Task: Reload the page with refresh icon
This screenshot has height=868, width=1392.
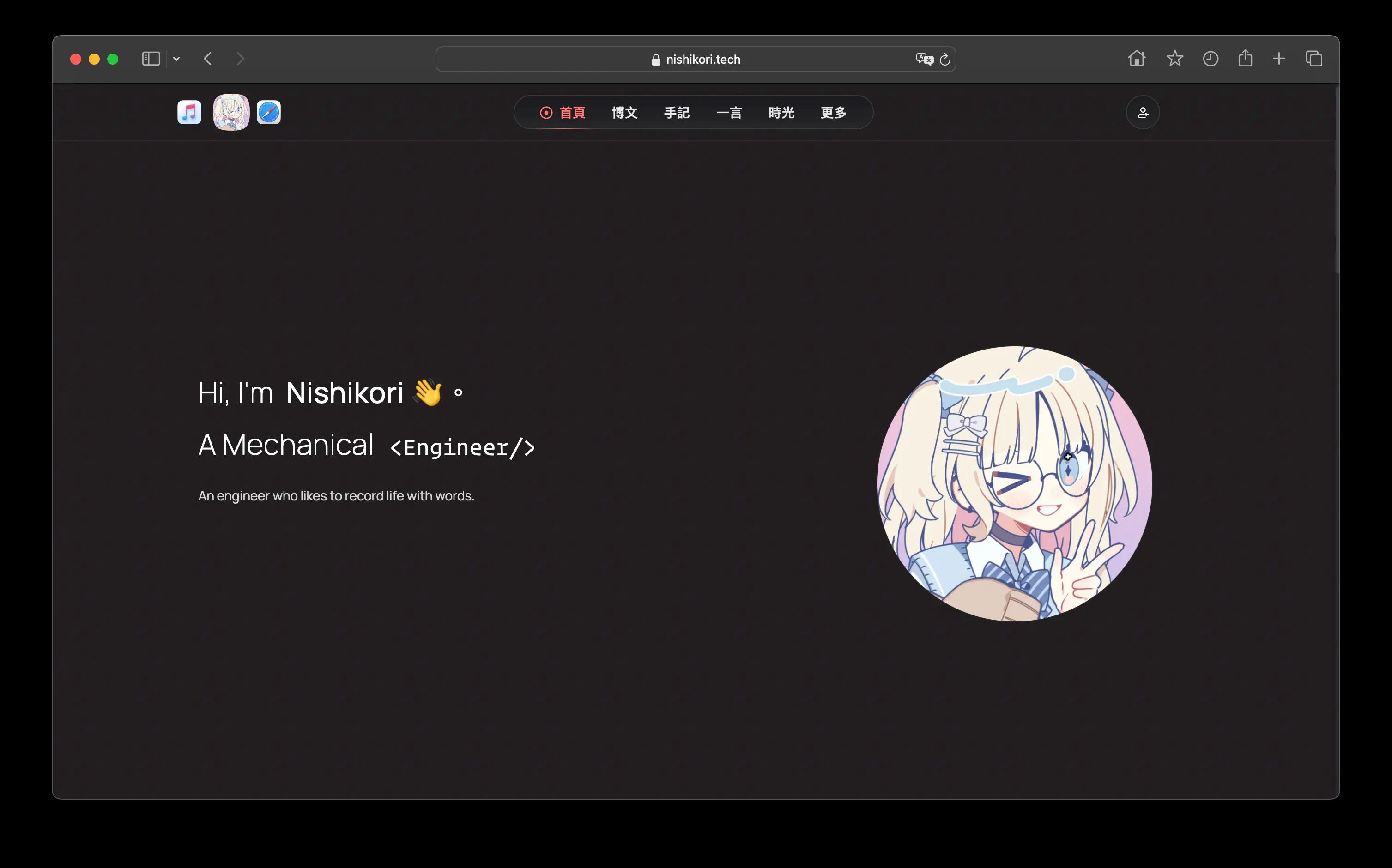Action: point(944,59)
